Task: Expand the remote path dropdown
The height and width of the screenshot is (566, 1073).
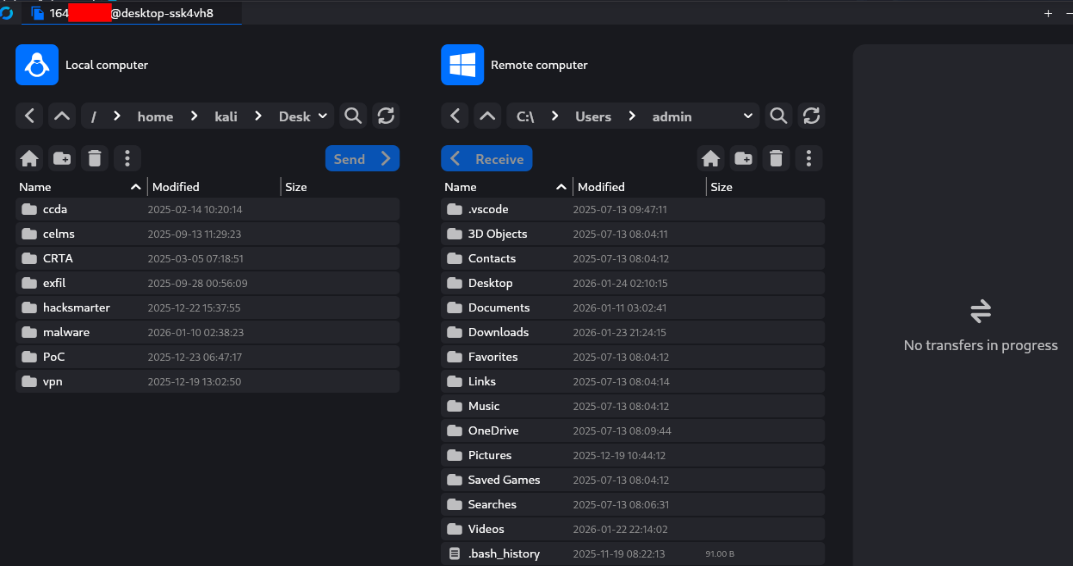Action: coord(748,116)
